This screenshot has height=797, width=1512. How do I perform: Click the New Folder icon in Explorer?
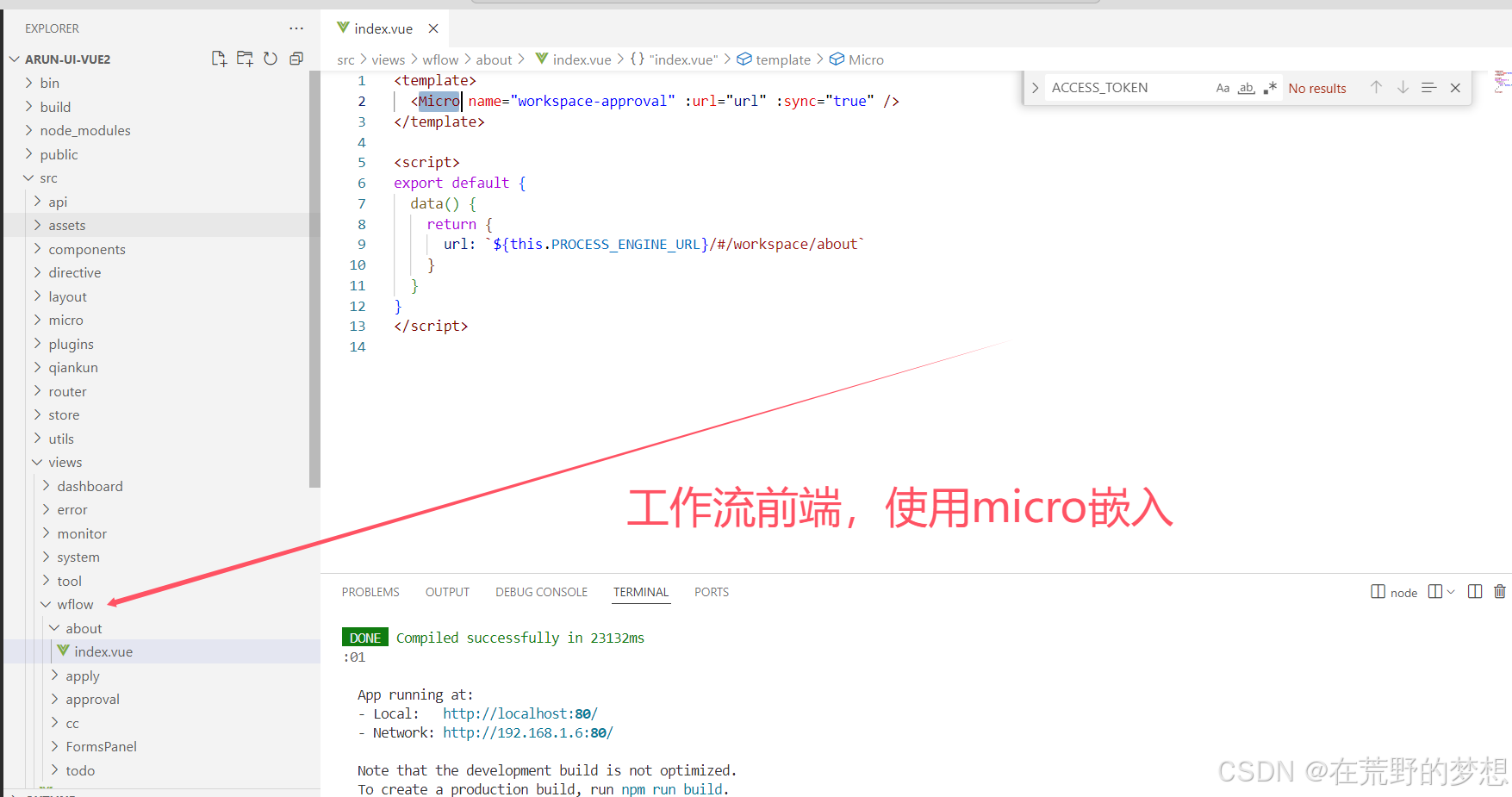coord(245,59)
